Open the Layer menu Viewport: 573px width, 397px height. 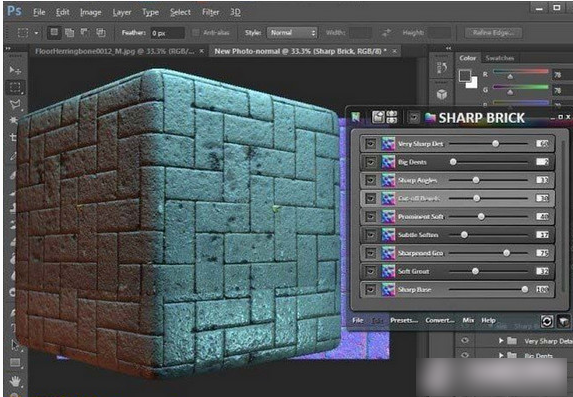point(122,12)
